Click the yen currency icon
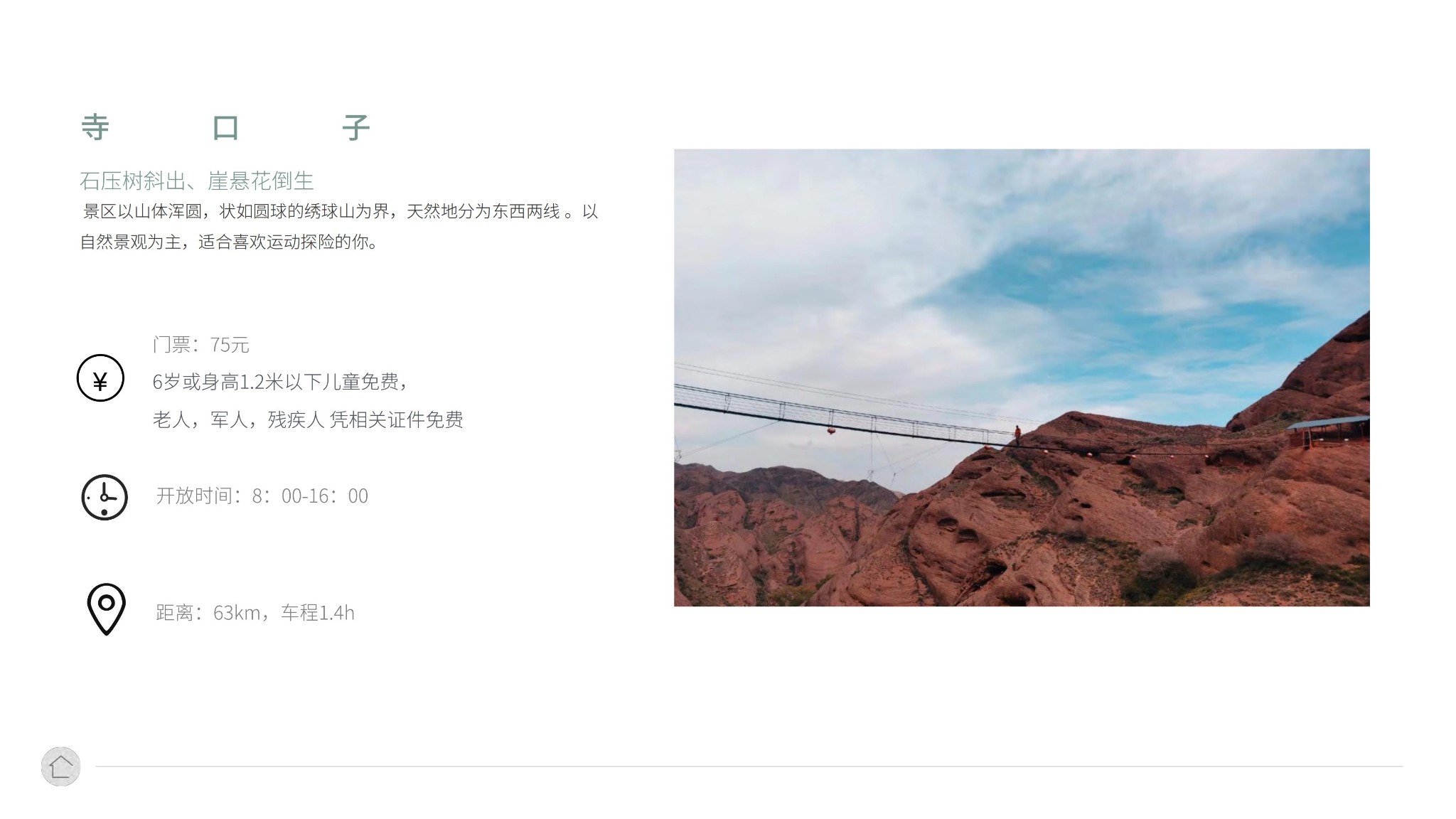Screen dimensions: 1456x819 tap(100, 378)
